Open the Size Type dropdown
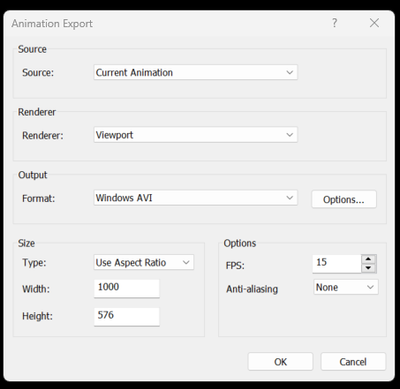400x389 pixels. tap(144, 262)
